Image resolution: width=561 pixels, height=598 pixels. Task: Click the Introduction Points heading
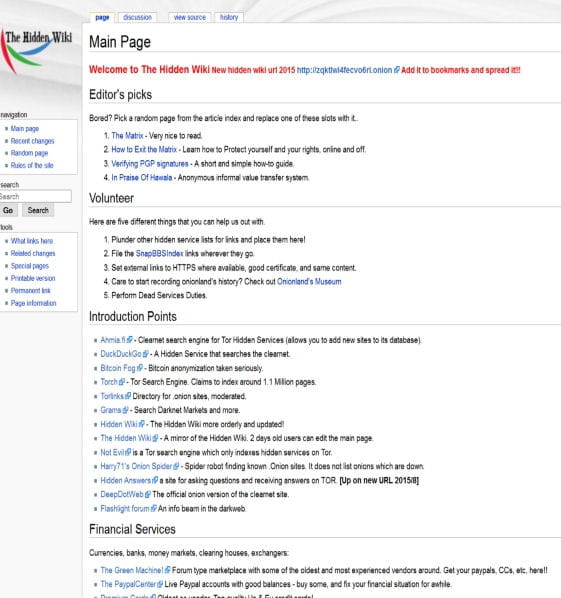(x=133, y=316)
